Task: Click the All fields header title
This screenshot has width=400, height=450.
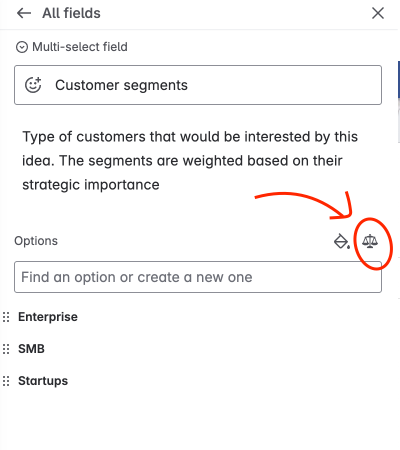Action: pyautogui.click(x=71, y=13)
